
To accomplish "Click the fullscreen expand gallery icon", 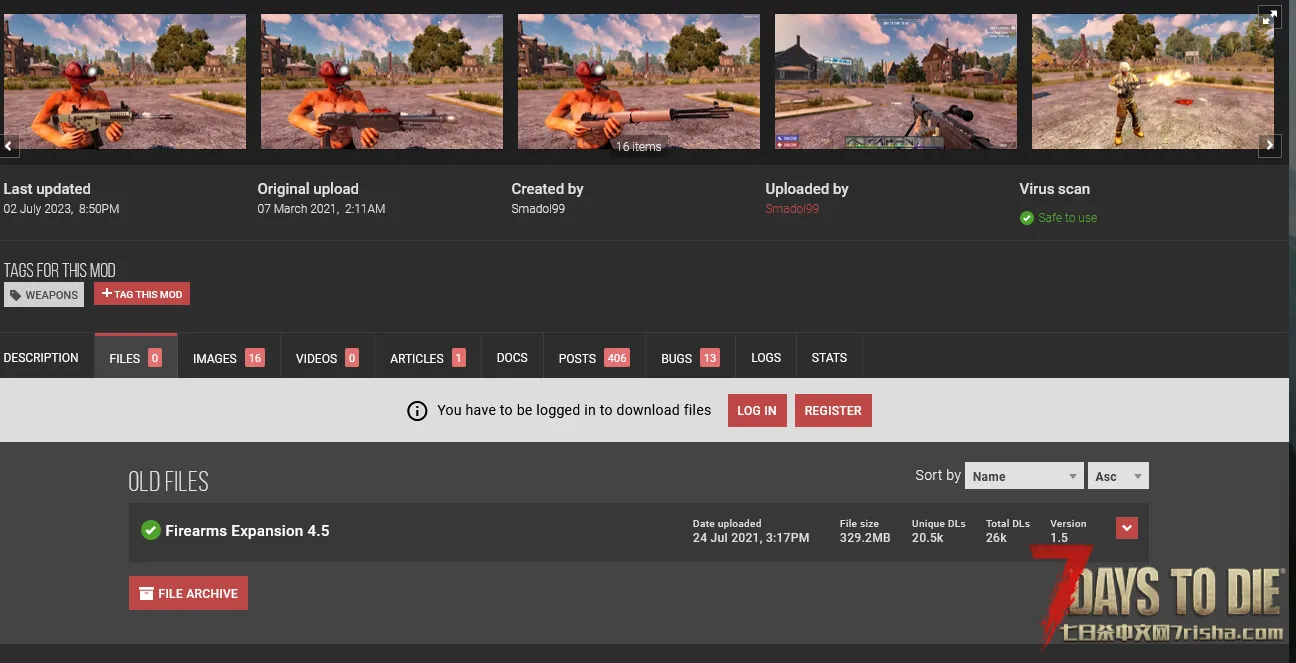I will [x=1269, y=18].
